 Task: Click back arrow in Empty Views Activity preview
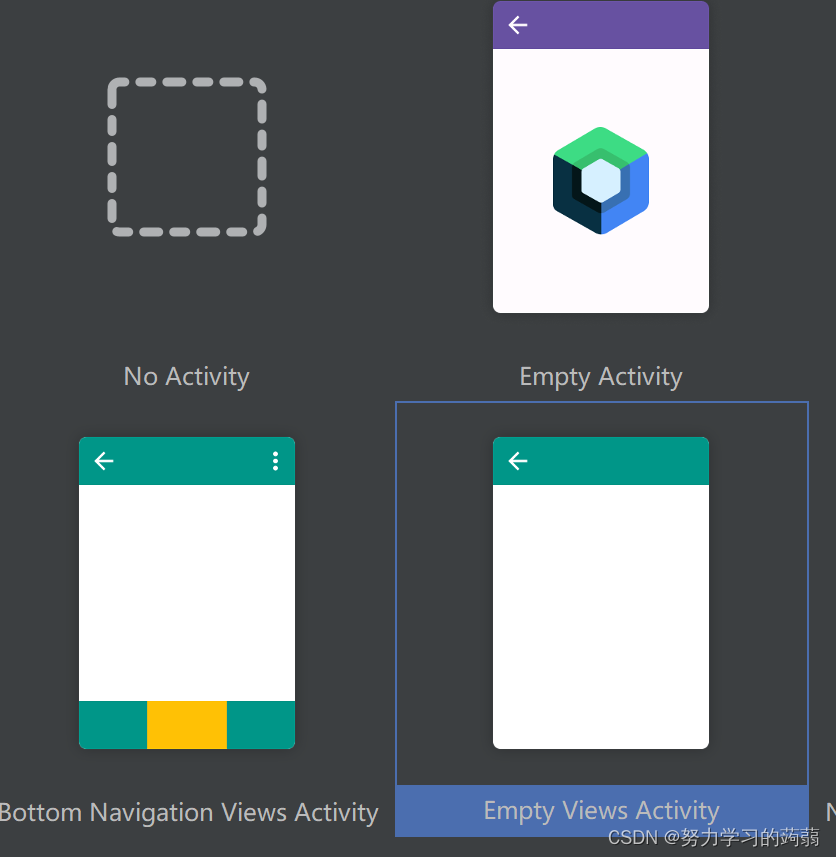[517, 461]
